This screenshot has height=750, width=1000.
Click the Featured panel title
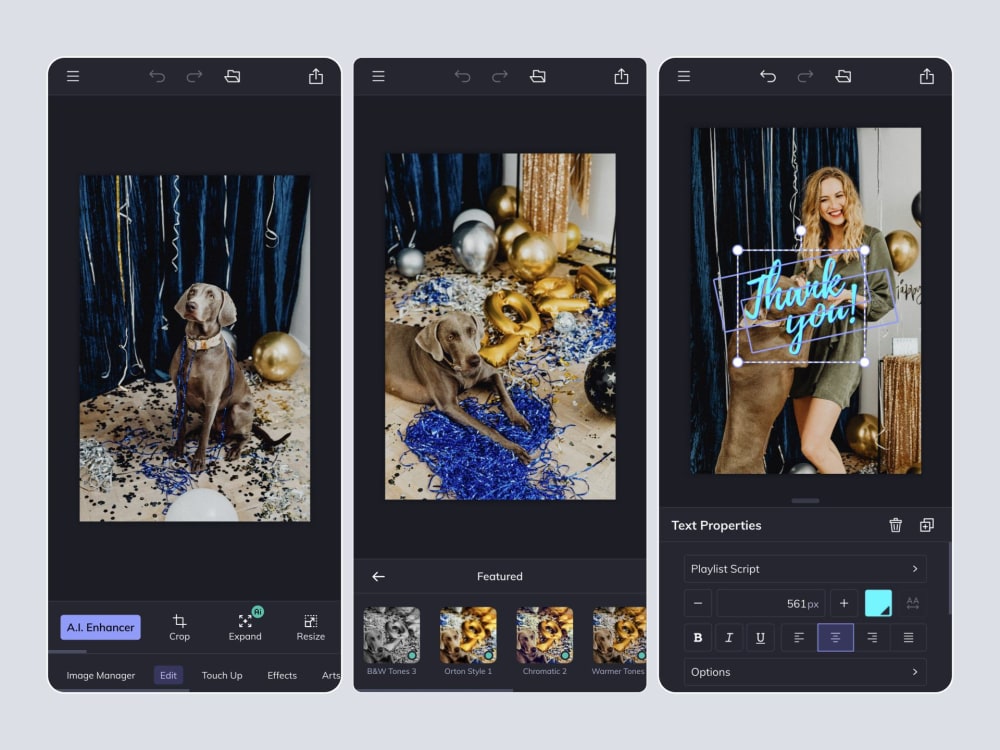499,577
